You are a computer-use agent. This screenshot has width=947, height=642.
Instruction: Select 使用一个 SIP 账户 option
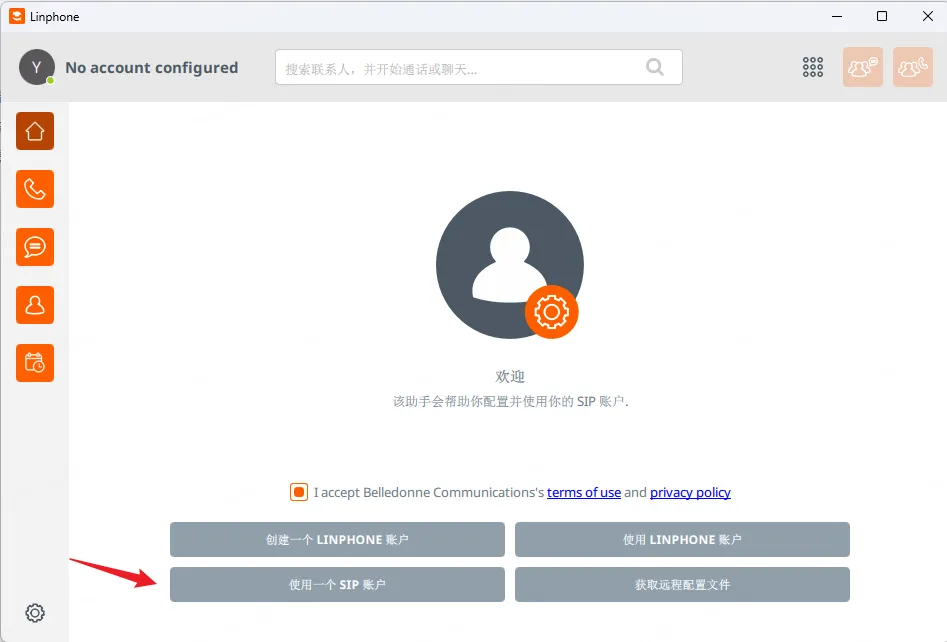(337, 584)
